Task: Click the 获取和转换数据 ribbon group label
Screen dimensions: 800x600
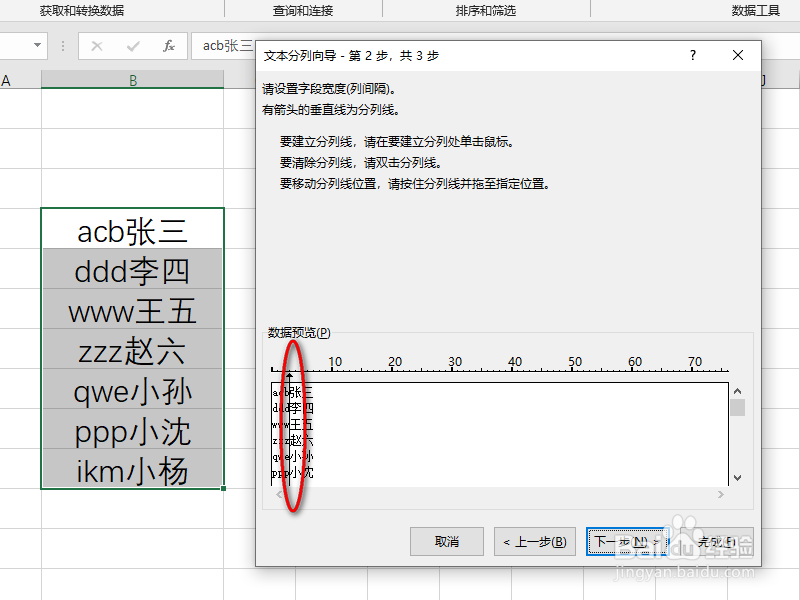Action: (x=82, y=11)
